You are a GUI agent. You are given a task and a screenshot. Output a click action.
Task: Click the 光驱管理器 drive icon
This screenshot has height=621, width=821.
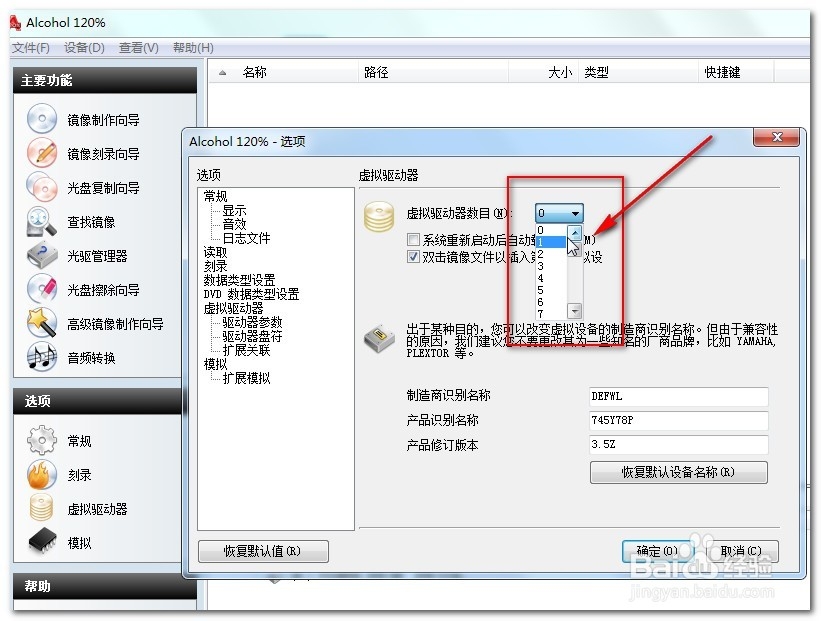pos(42,255)
